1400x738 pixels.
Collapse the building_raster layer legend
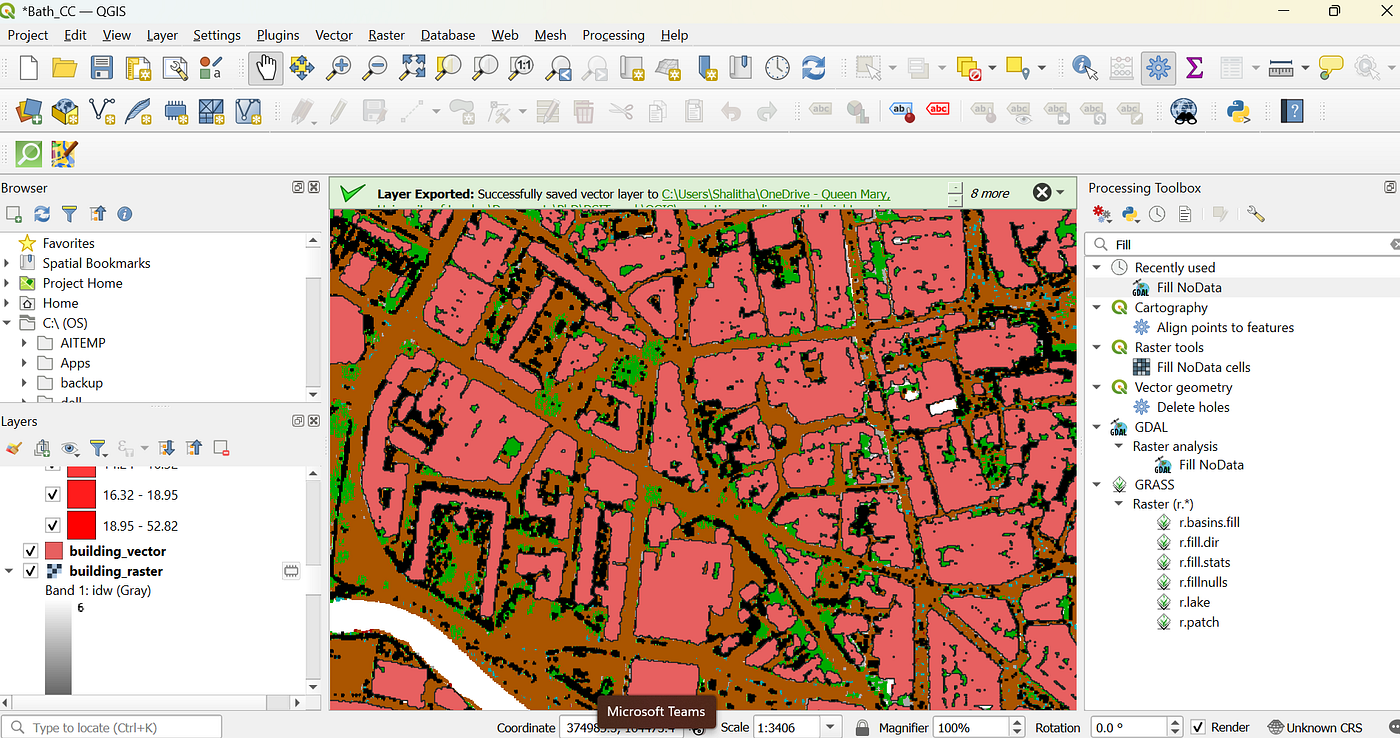10,571
